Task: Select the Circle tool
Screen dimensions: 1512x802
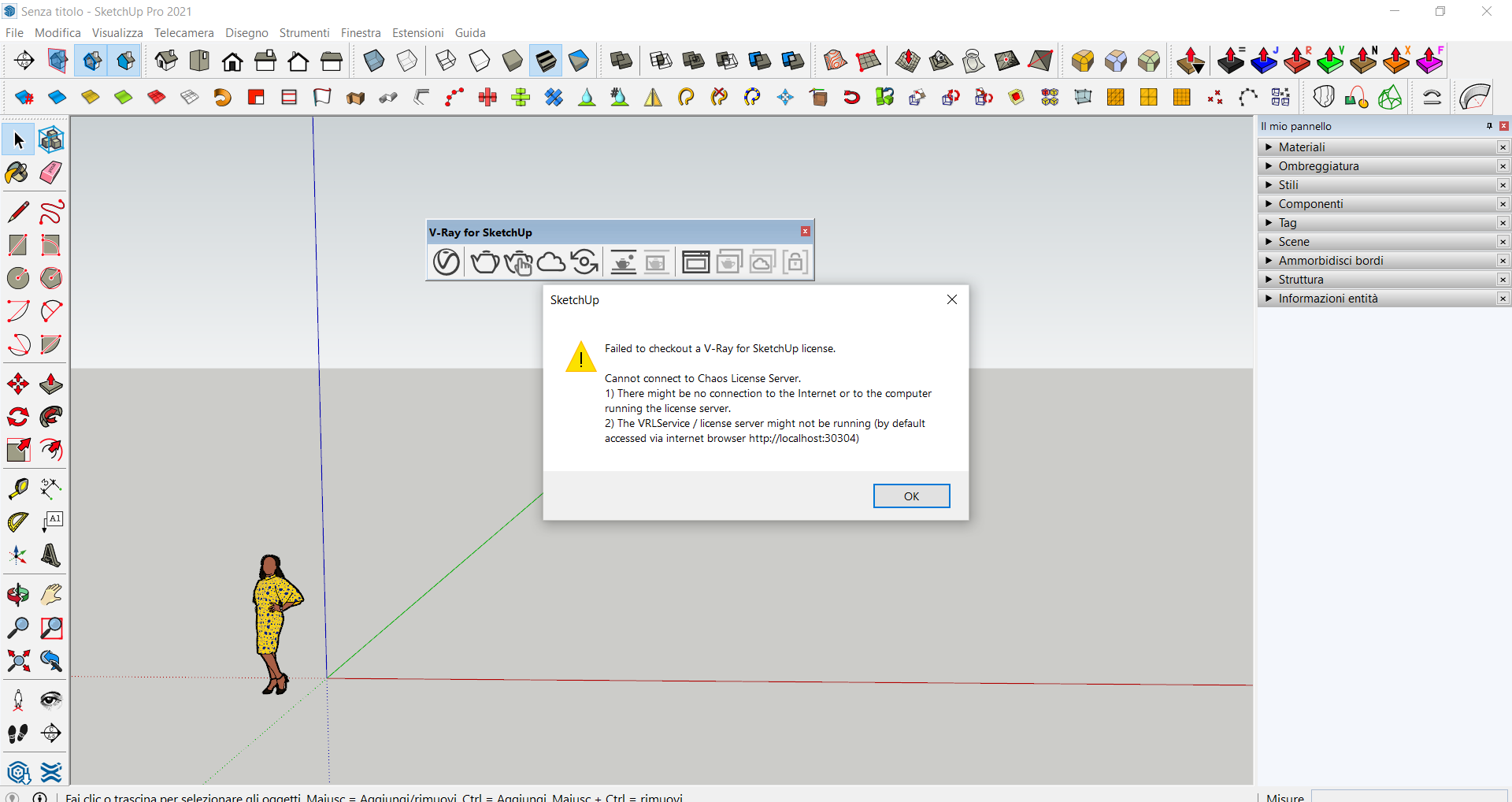Action: (18, 278)
